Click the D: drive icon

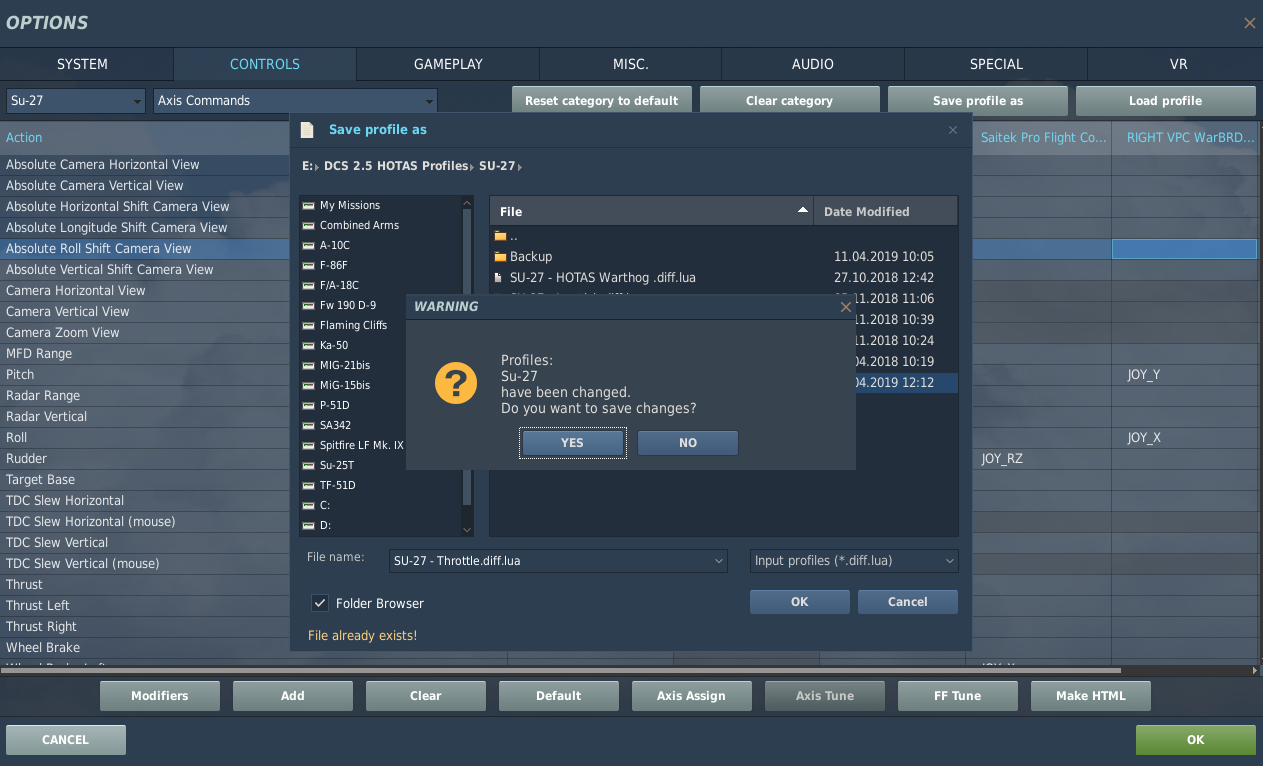309,525
